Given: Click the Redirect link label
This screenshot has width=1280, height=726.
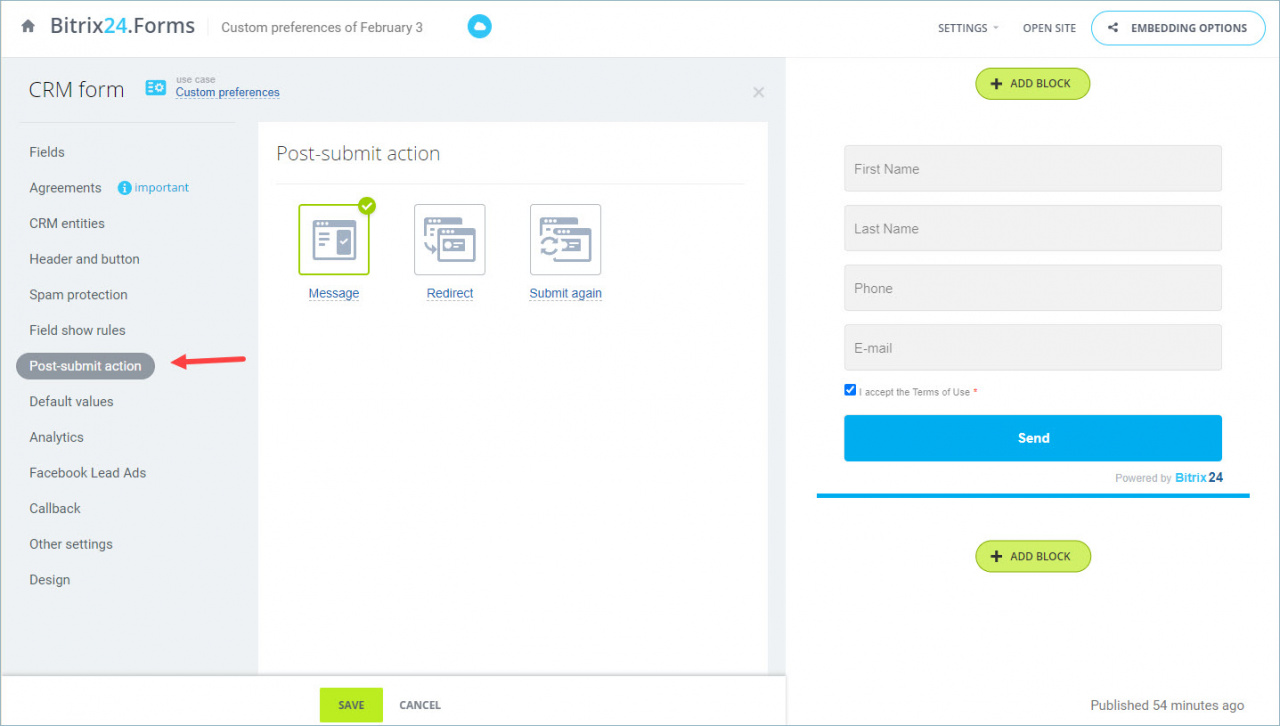Looking at the screenshot, I should 450,294.
